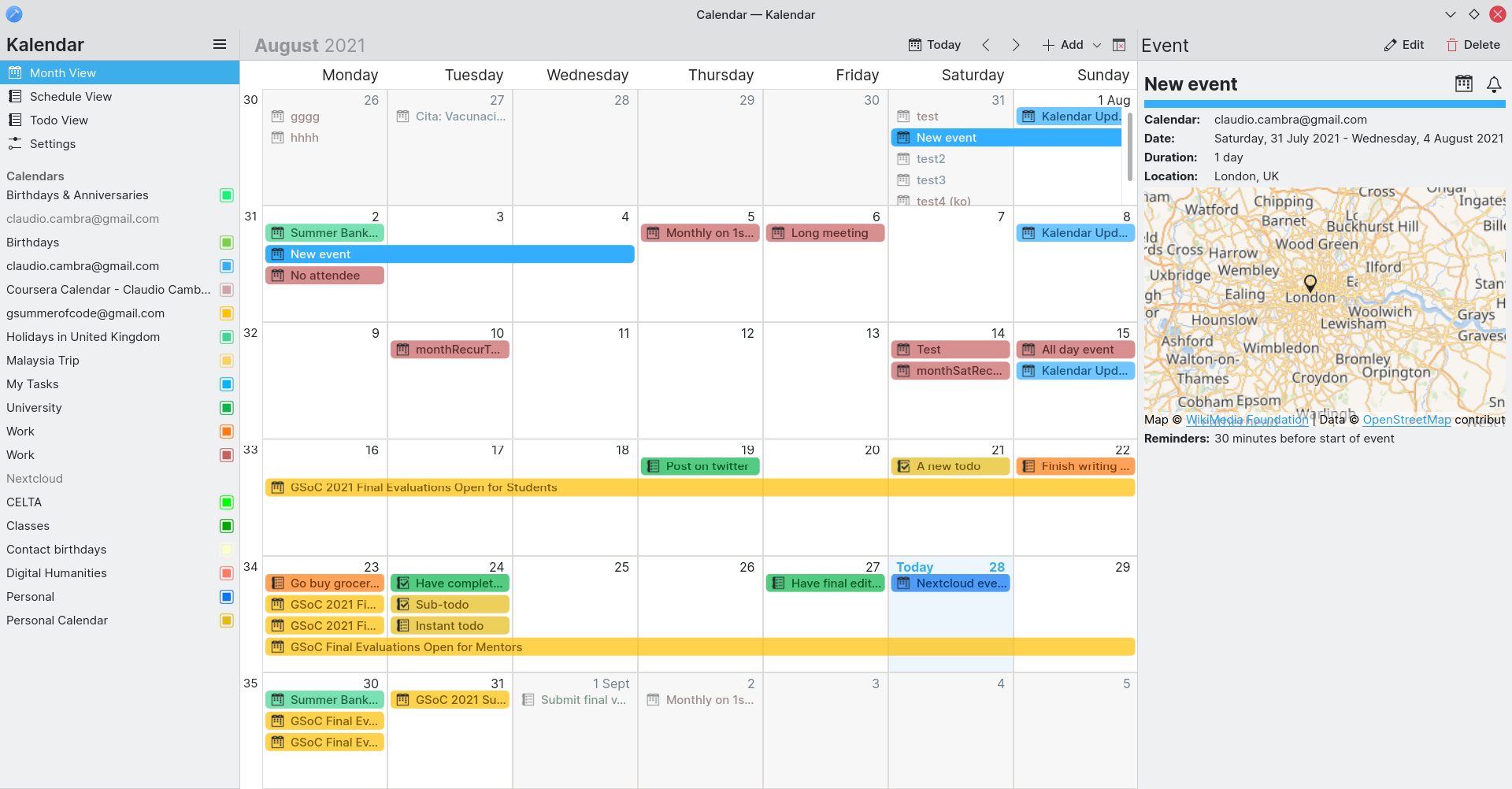This screenshot has width=1512, height=789.
Task: Click the Kalendar app icon in title bar
Action: click(14, 14)
